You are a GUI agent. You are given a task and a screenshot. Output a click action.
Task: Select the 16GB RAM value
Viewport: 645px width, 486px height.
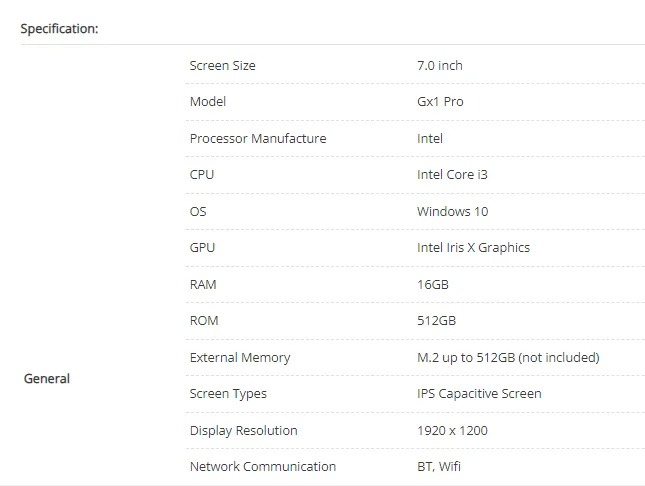pyautogui.click(x=433, y=284)
